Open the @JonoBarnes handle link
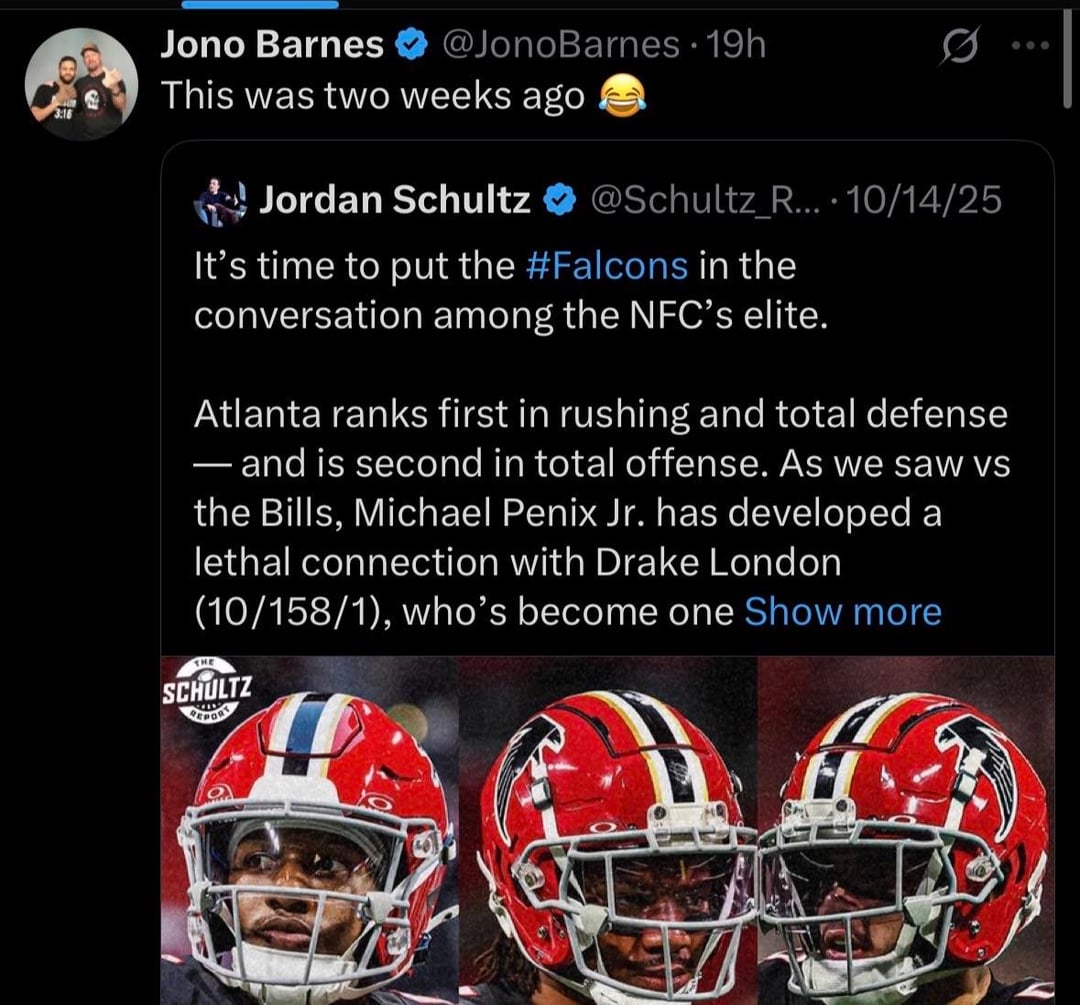This screenshot has width=1080, height=1005. 558,45
